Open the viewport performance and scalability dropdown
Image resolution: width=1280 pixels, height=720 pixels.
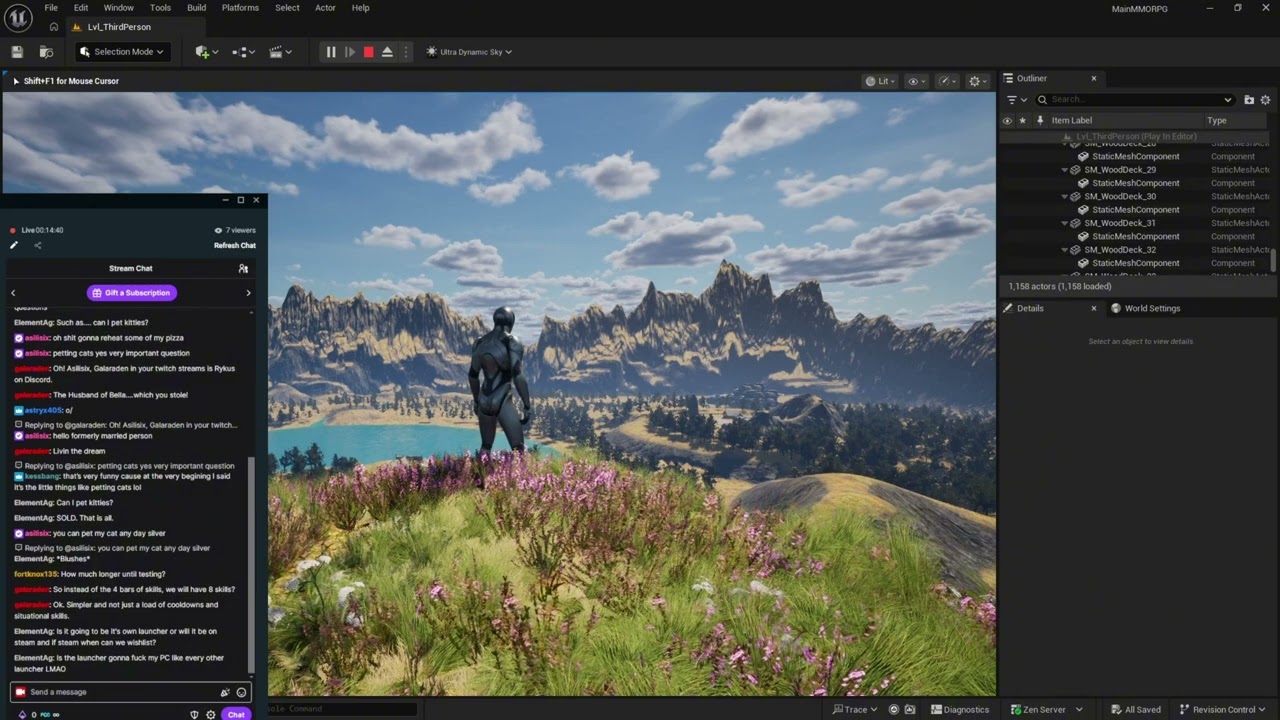947,81
